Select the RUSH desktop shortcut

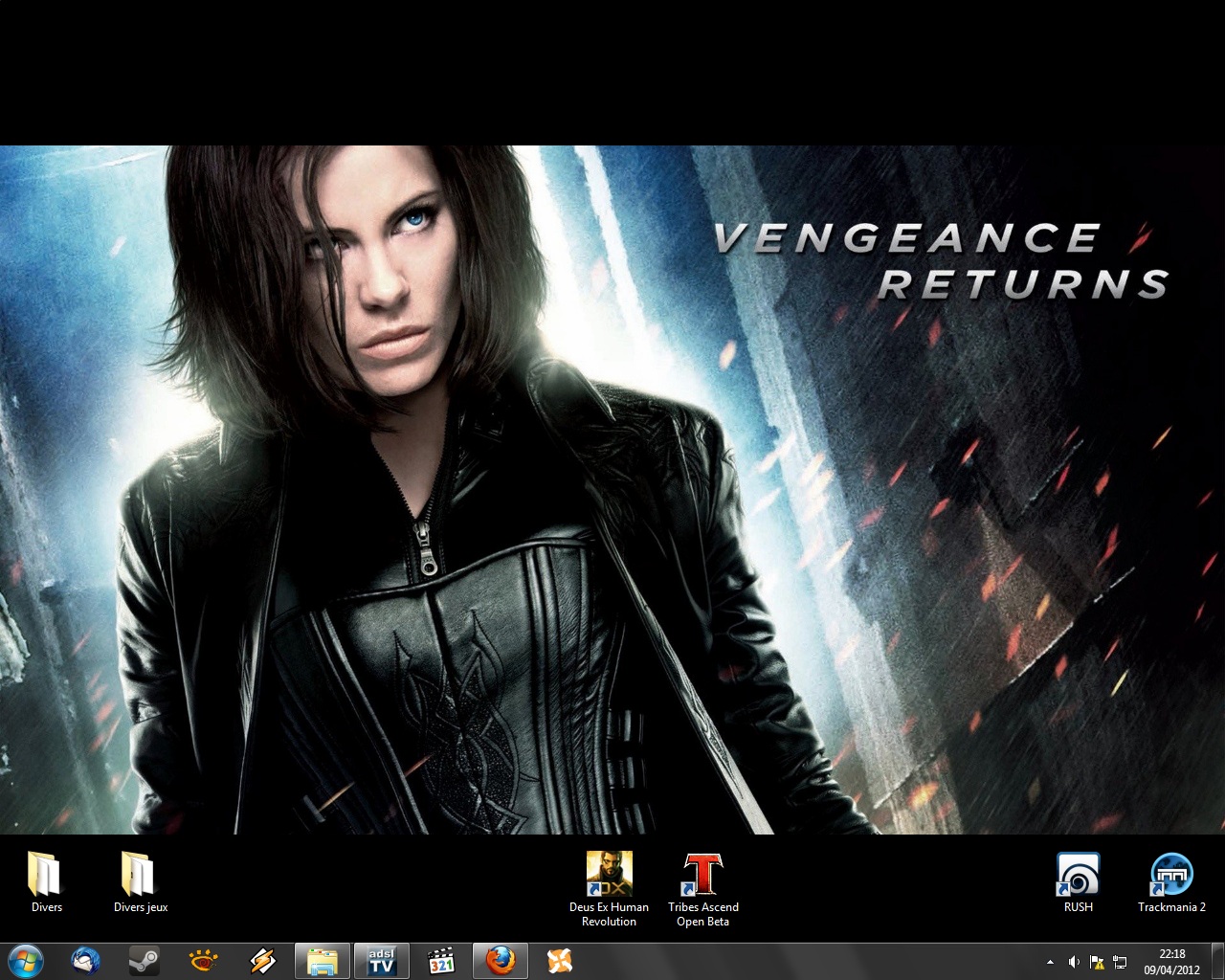coord(1078,884)
